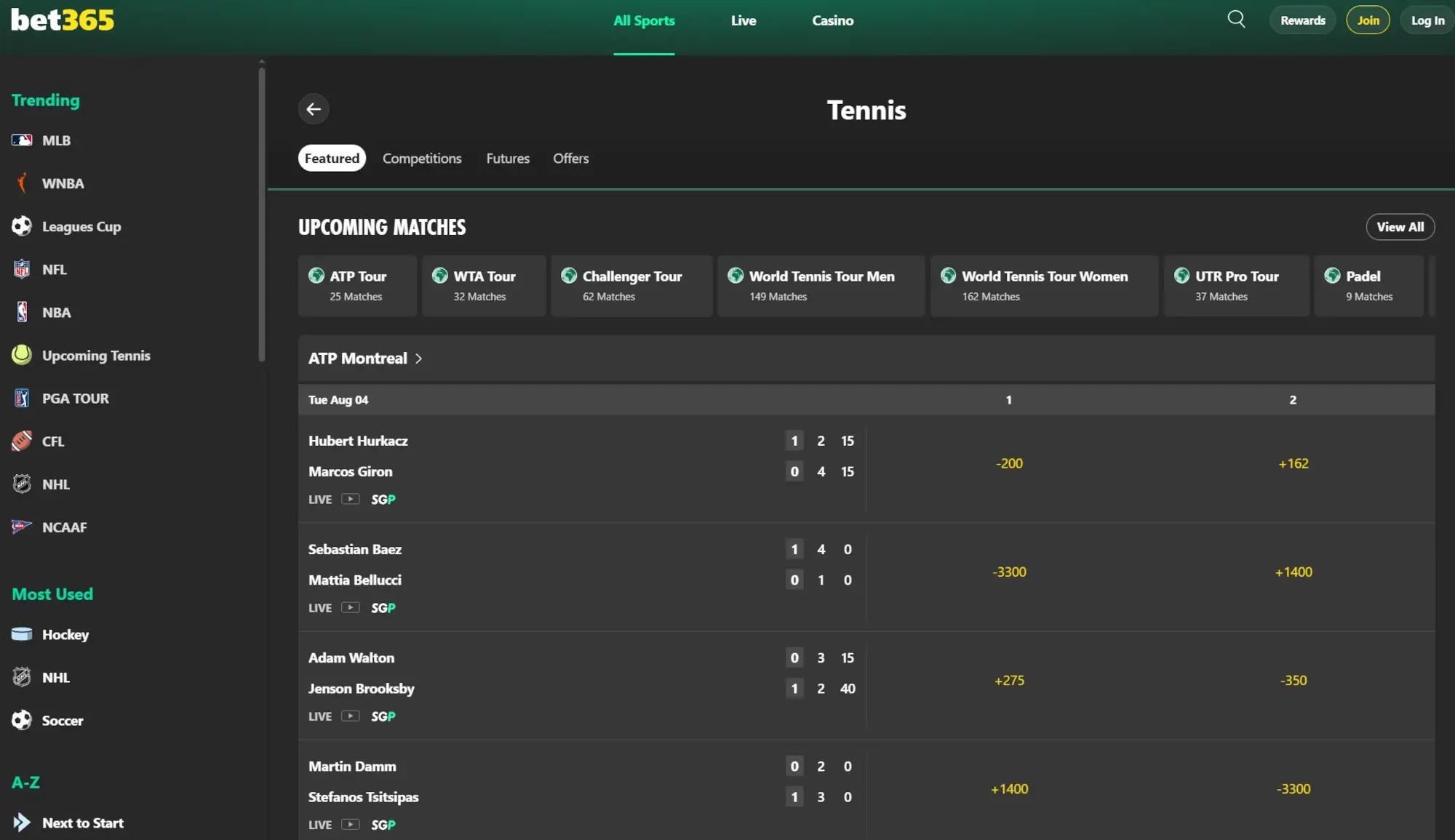This screenshot has width=1455, height=840.
Task: Click Leagues Cup soccer ball icon
Action: 22,226
